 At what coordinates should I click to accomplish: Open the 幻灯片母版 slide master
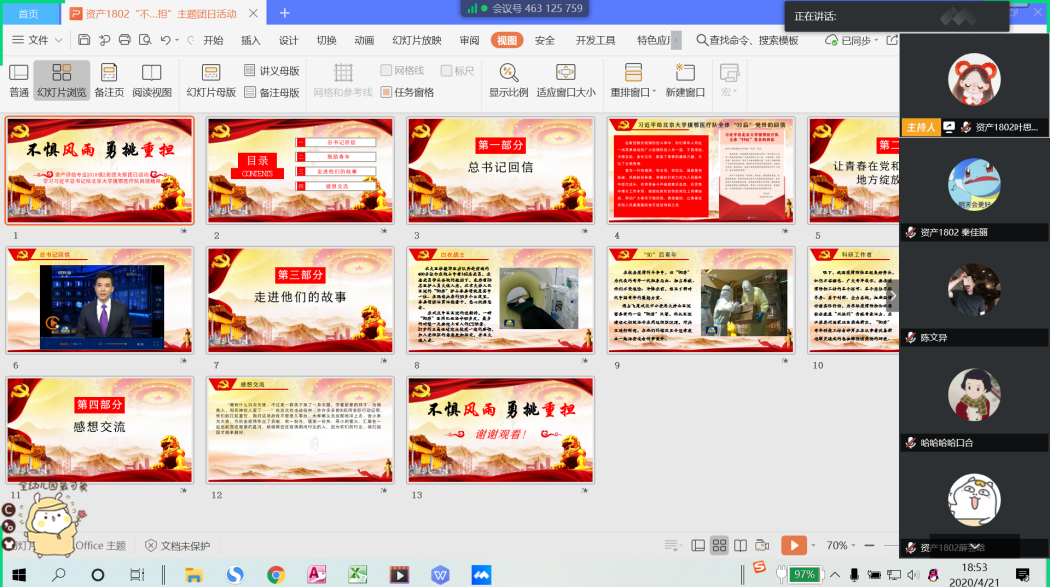tap(211, 80)
